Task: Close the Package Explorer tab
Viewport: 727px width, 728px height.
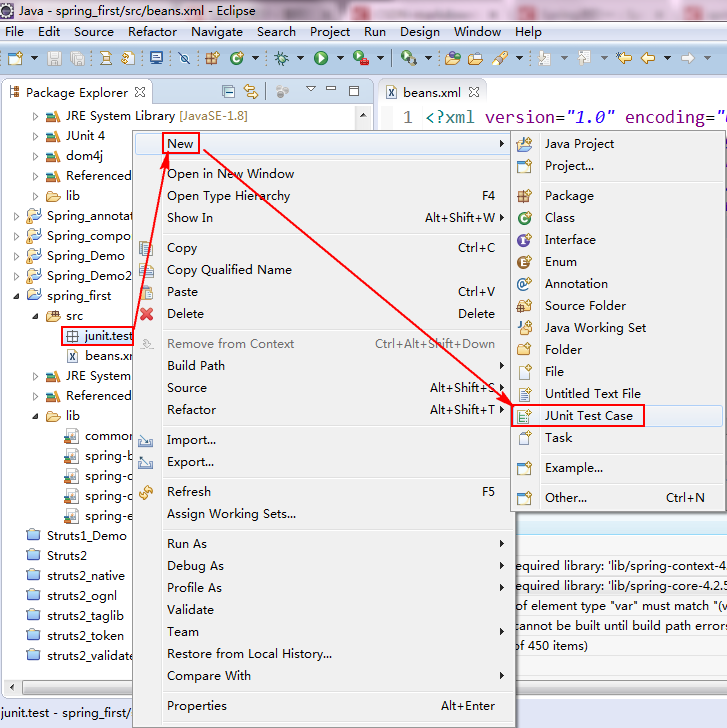Action: 140,92
